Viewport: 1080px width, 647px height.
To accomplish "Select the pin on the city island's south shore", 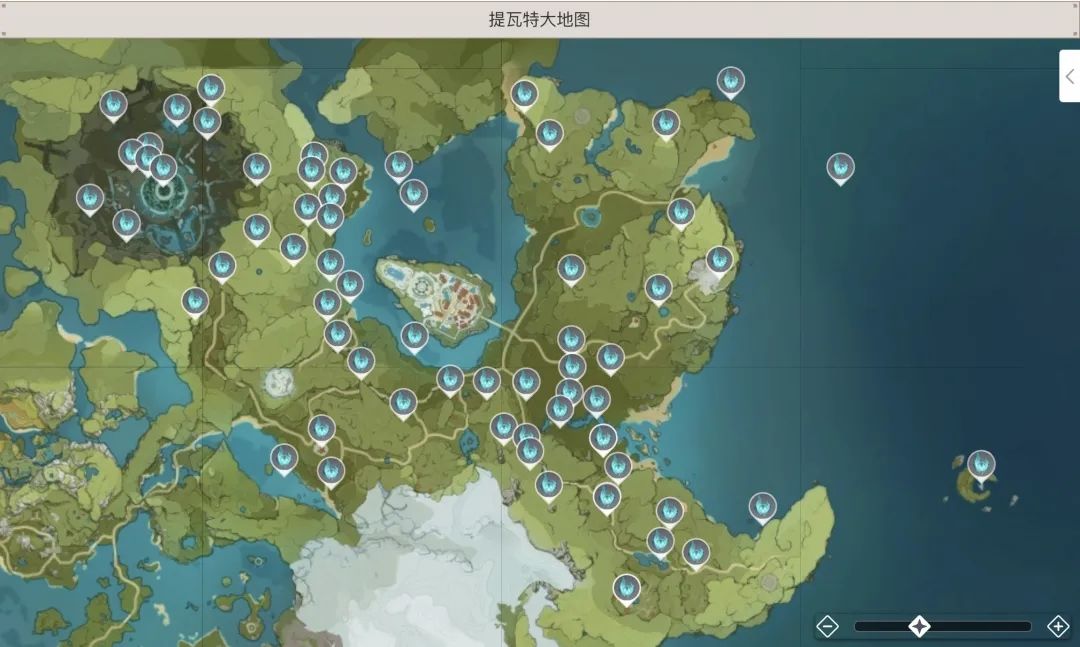I will click(x=414, y=338).
